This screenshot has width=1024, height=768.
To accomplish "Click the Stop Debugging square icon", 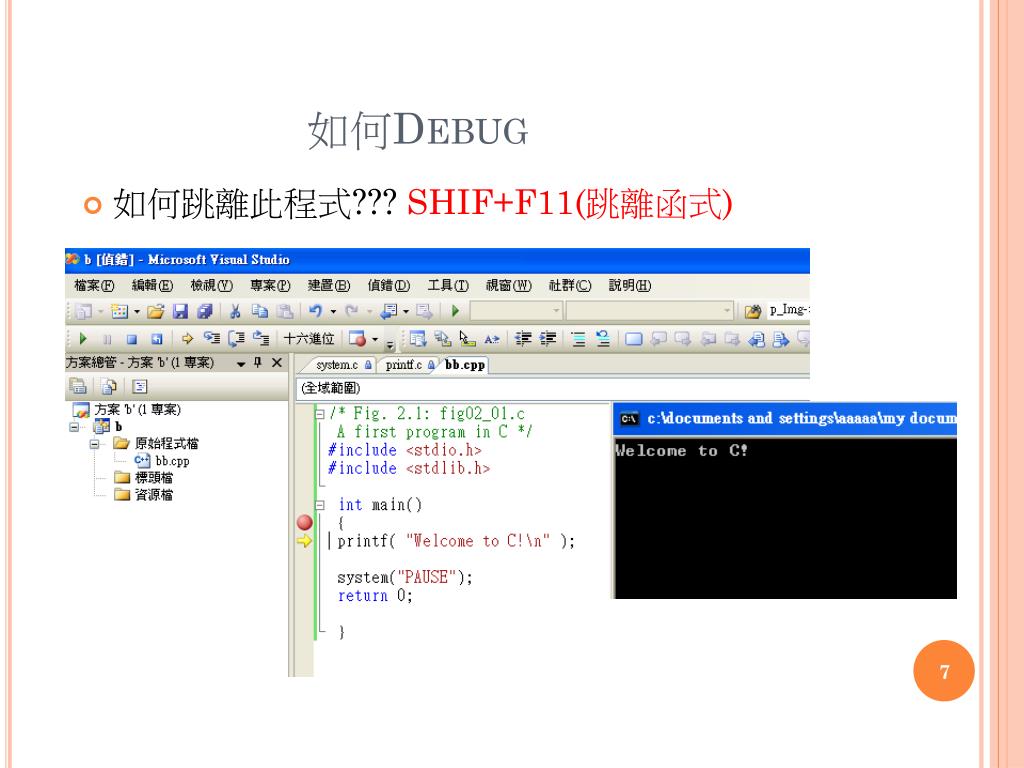I will coord(132,339).
